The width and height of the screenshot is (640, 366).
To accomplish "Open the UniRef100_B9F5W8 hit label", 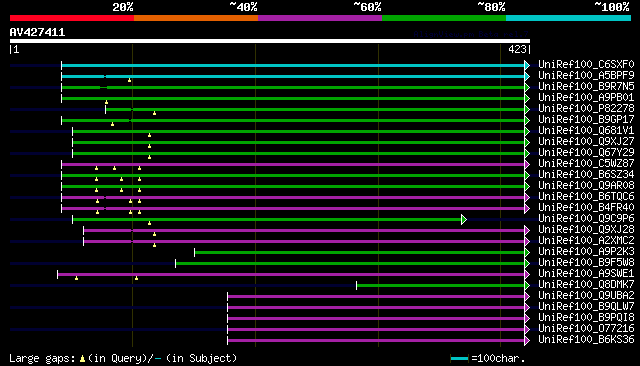I will click(586, 263).
